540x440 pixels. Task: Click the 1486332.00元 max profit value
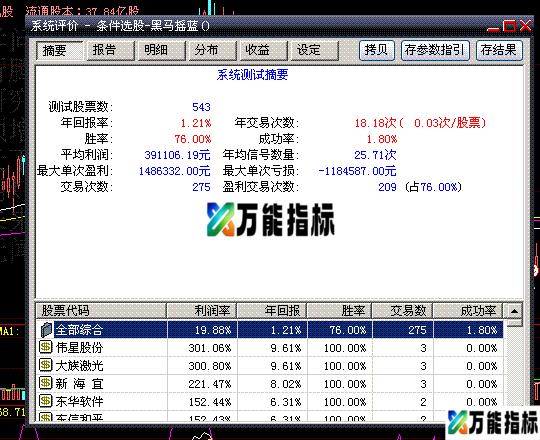click(175, 171)
